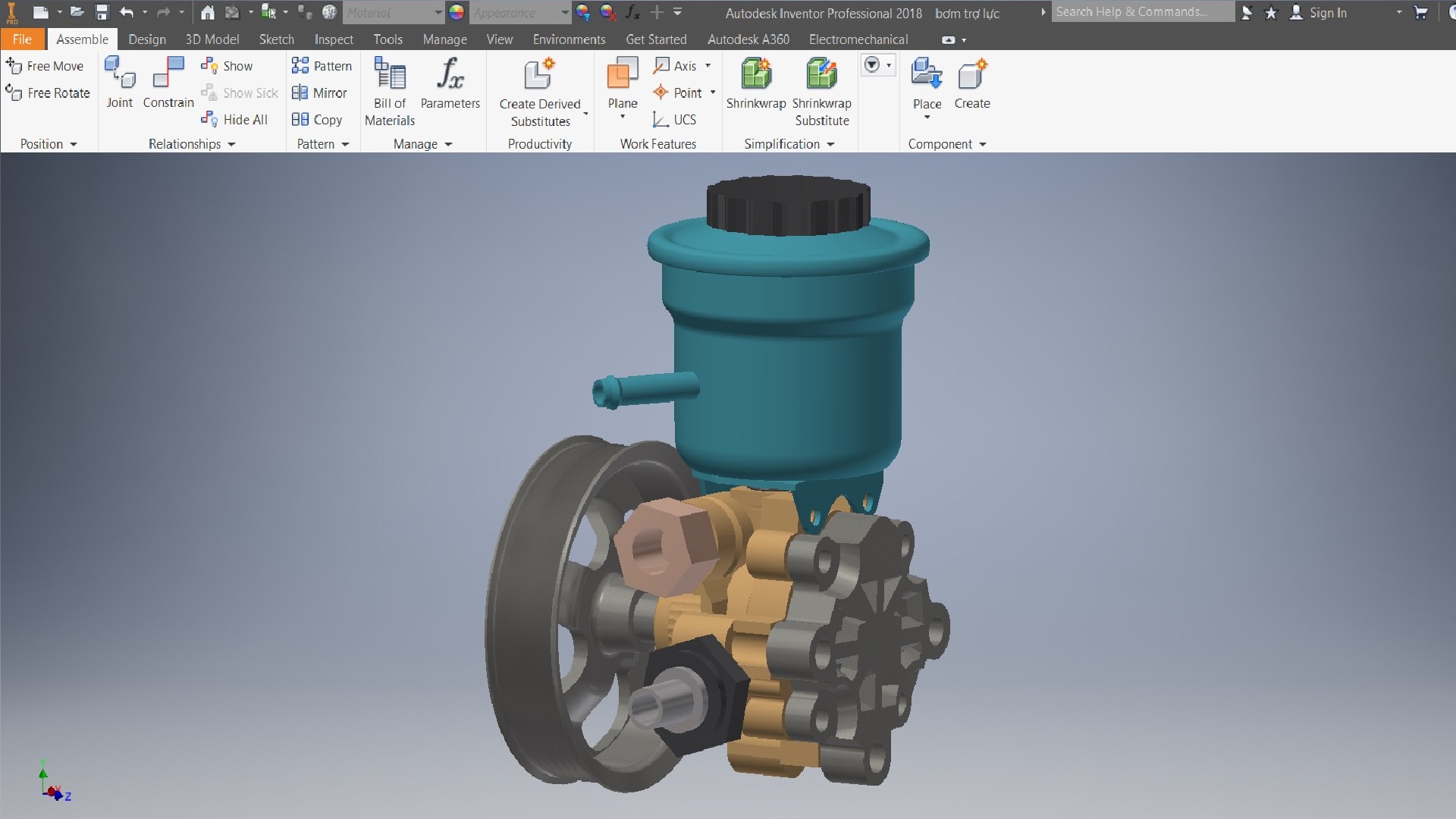Click the Free Move tool

[45, 66]
